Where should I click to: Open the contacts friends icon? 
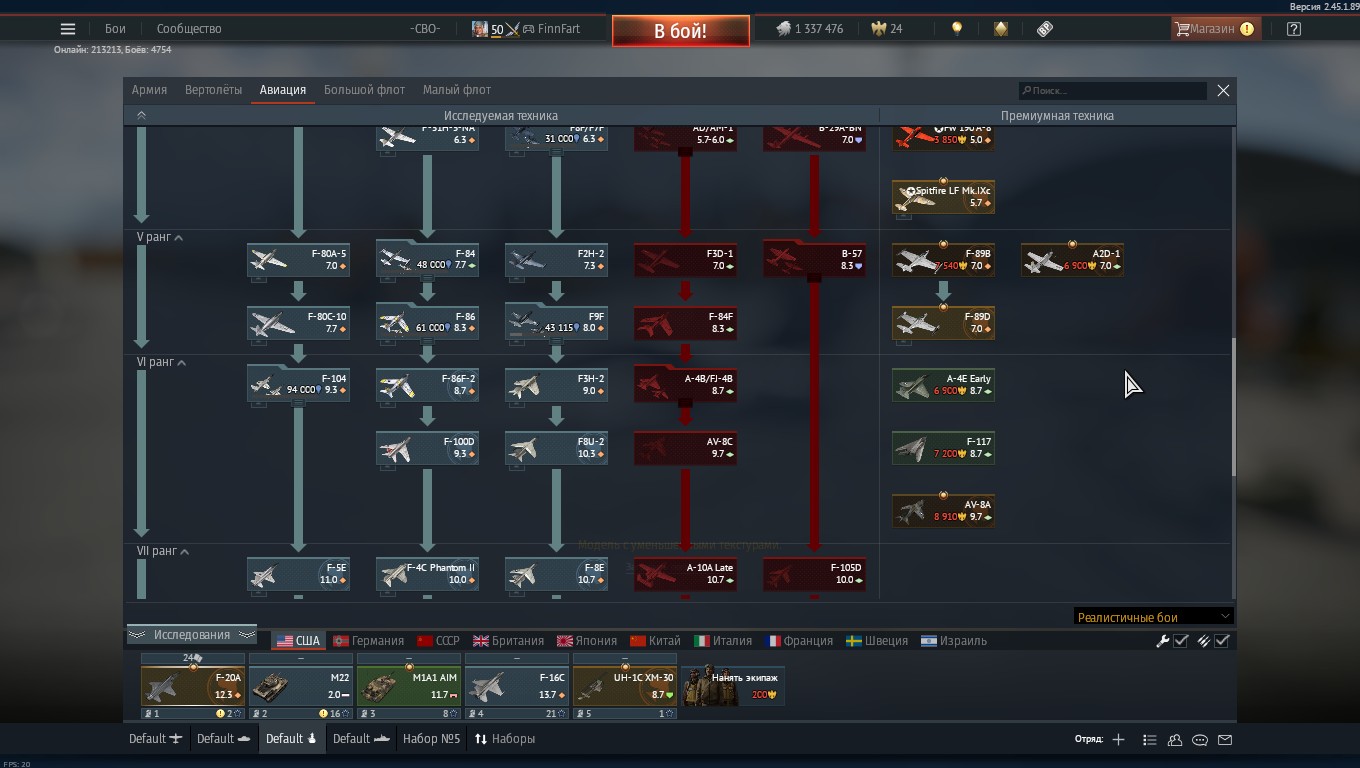pyautogui.click(x=1175, y=739)
